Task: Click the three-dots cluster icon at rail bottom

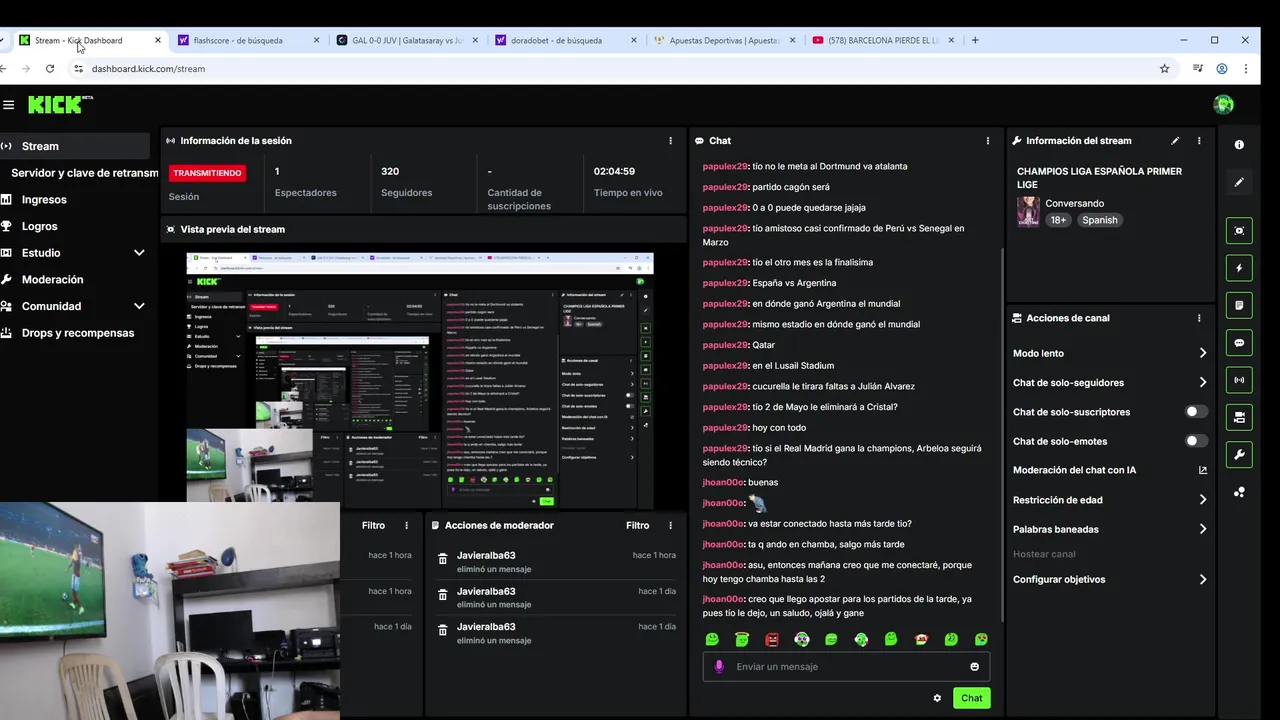Action: (x=1239, y=492)
